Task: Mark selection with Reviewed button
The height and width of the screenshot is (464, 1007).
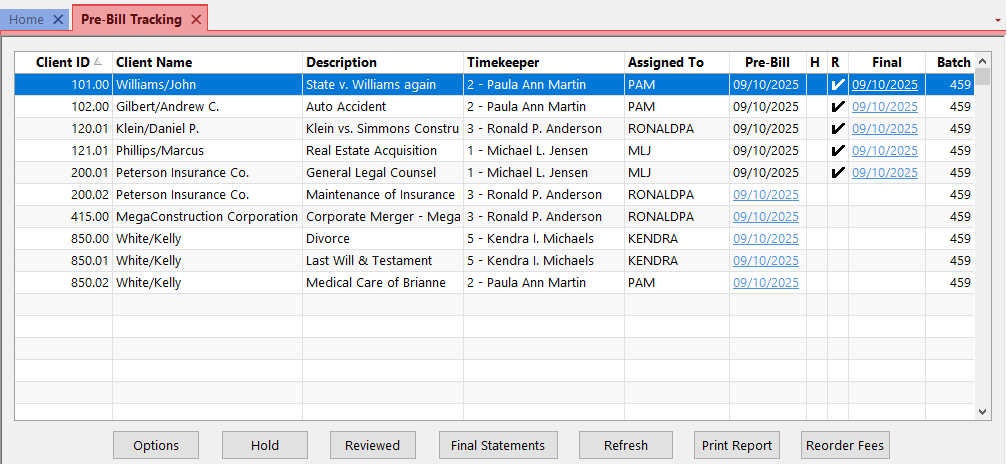Action: pos(372,445)
